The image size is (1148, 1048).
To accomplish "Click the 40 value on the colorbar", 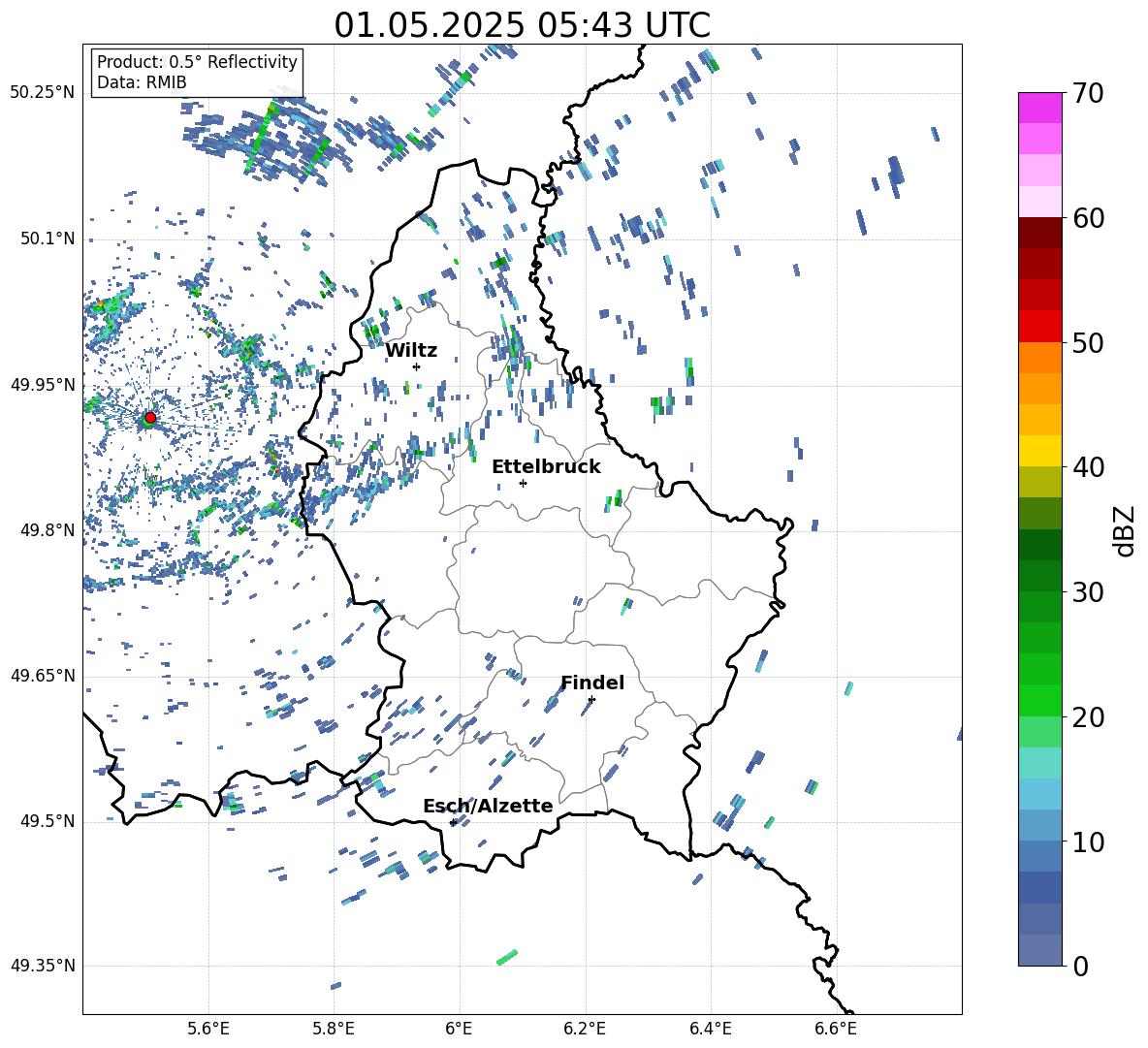I will 1089,467.
